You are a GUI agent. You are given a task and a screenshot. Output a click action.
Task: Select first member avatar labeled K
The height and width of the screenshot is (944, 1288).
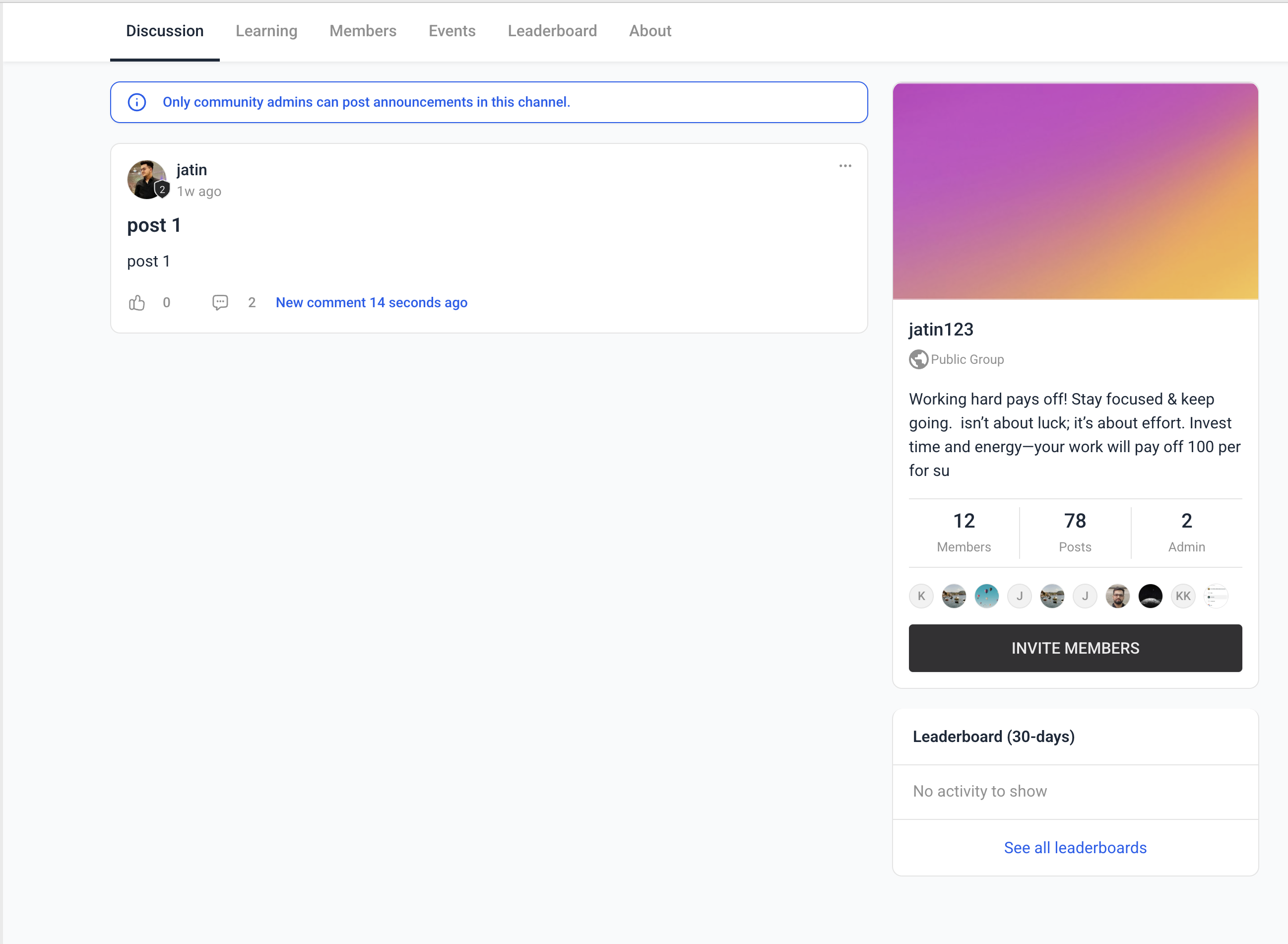coord(921,596)
